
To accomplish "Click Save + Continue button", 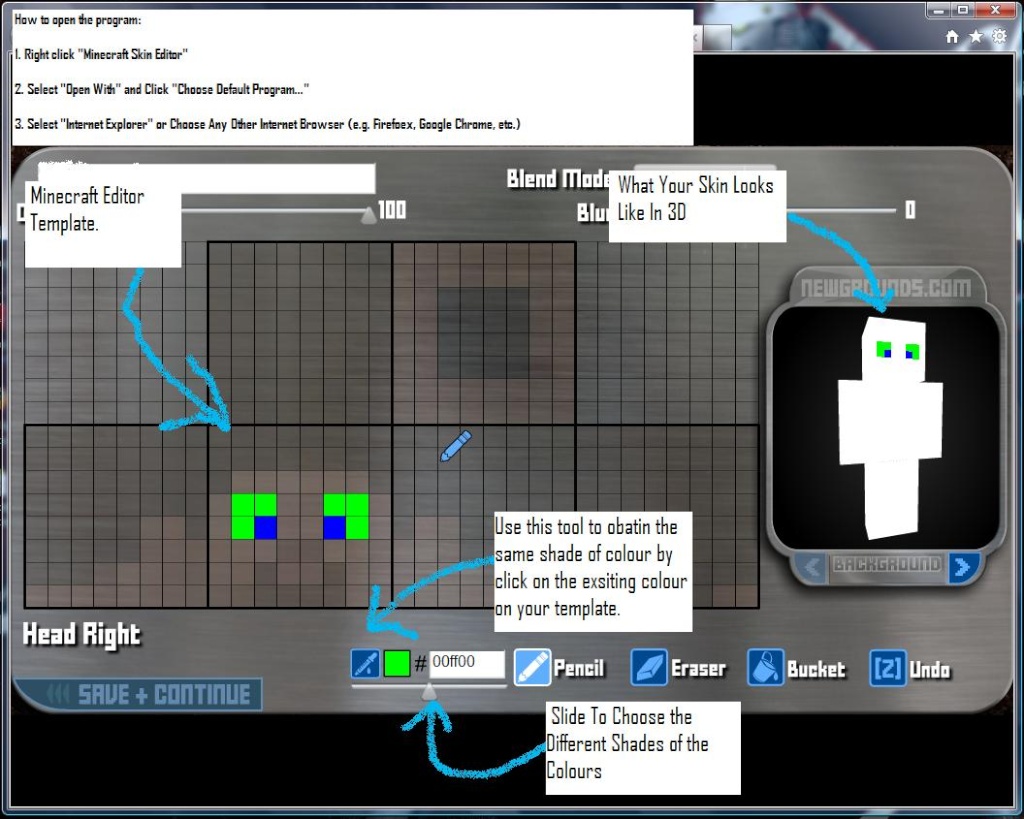I will click(140, 694).
